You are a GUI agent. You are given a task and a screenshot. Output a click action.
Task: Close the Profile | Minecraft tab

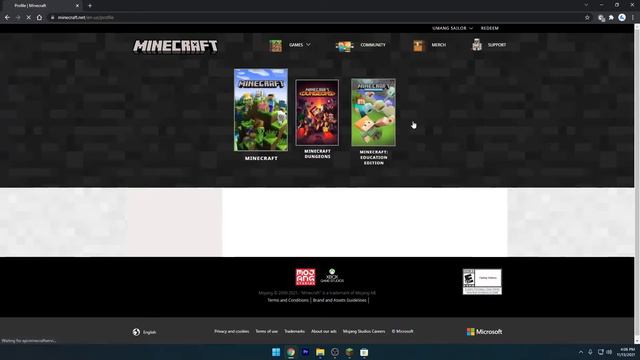77,6
